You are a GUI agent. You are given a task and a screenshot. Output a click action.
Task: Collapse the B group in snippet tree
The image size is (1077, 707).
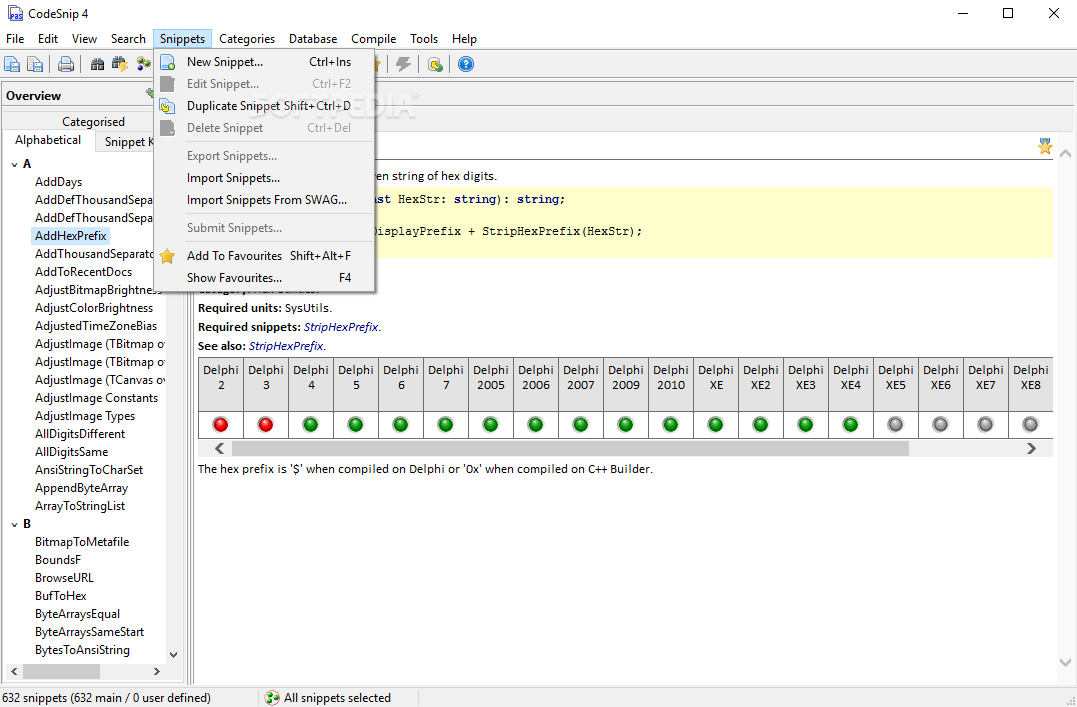pyautogui.click(x=15, y=524)
